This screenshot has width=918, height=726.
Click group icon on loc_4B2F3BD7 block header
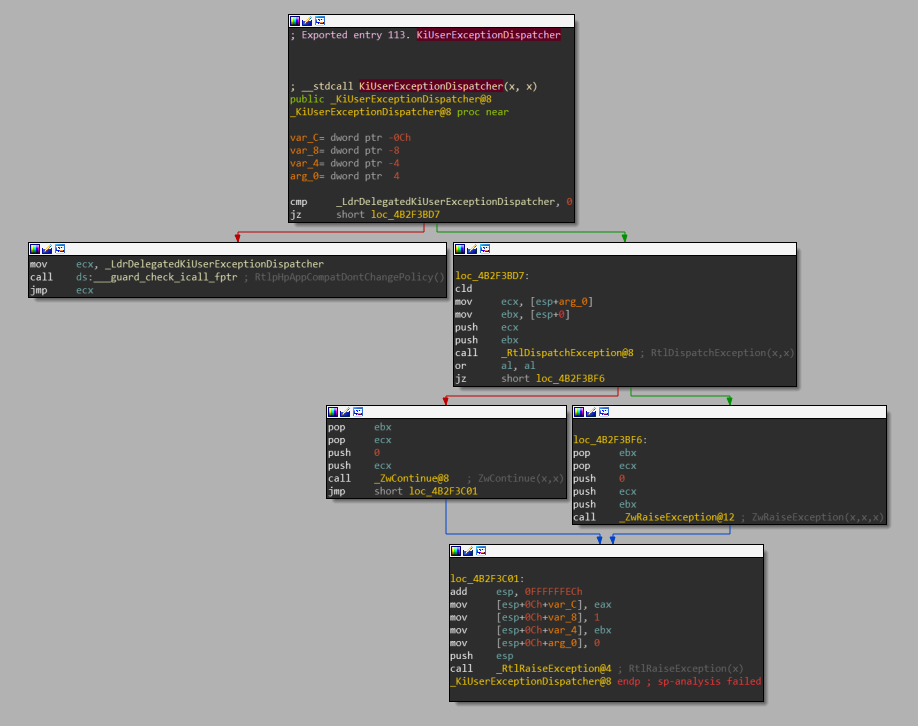click(x=484, y=249)
